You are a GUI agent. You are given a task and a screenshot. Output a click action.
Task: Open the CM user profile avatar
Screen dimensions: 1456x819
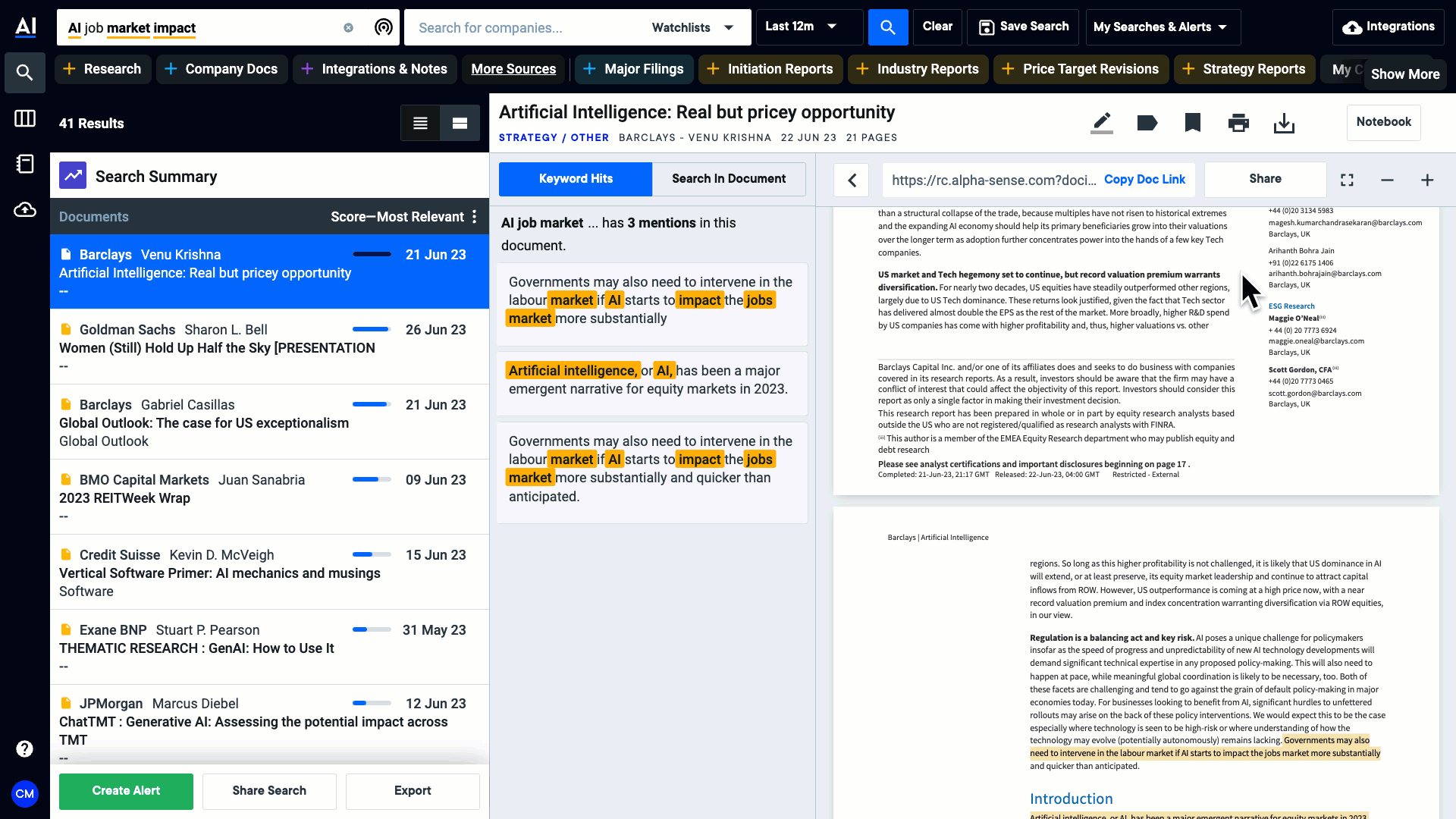(x=25, y=794)
